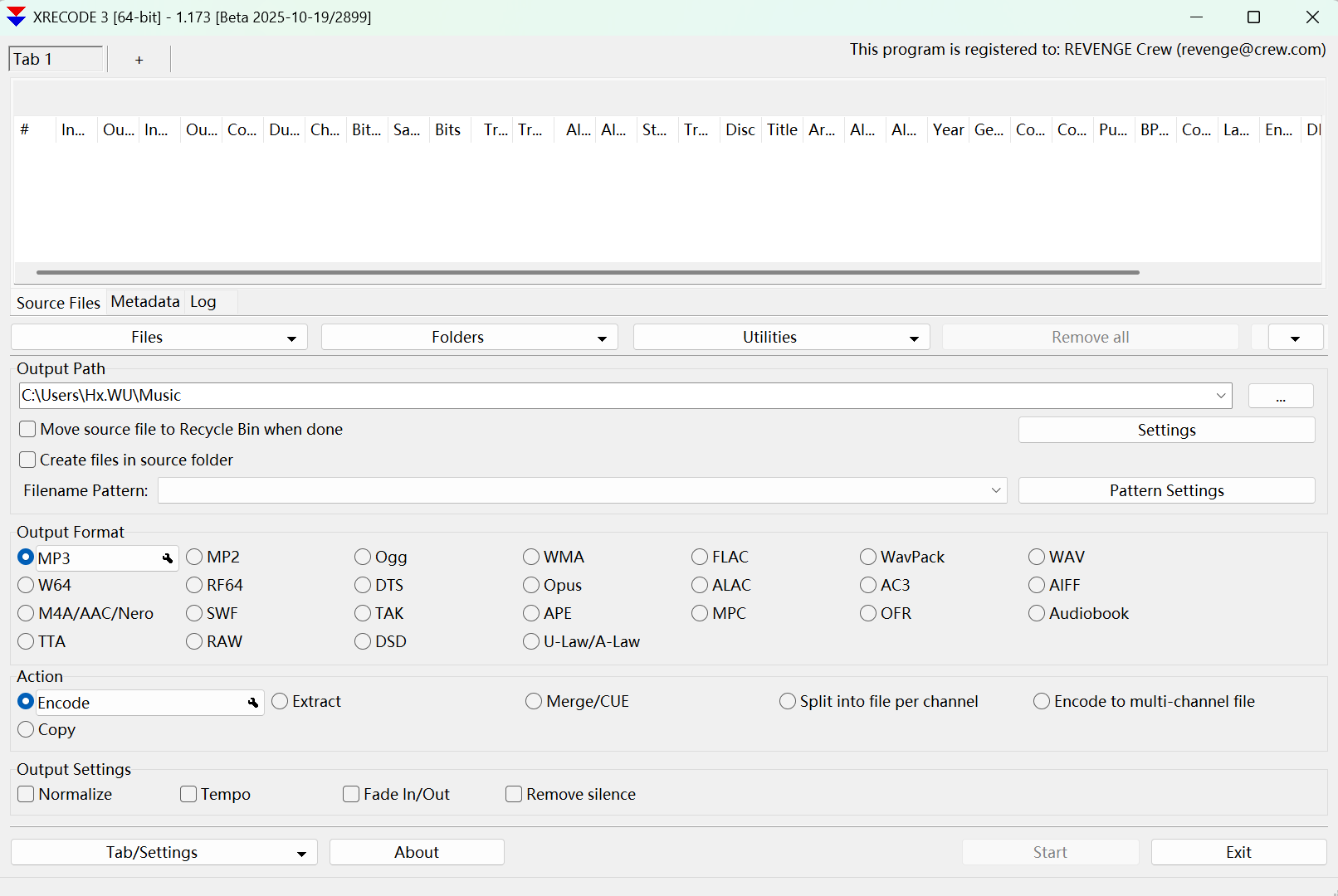Click the Pattern Settings button
Screen dimensions: 1338x896
pyautogui.click(x=1166, y=490)
